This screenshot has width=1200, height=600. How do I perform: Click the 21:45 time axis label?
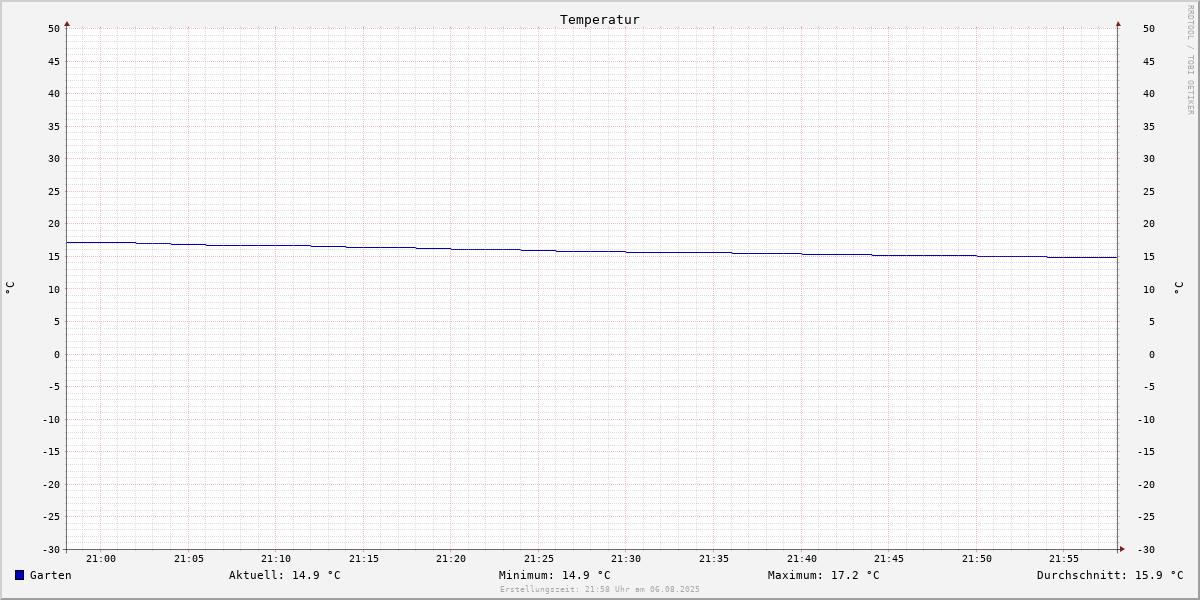click(889, 559)
